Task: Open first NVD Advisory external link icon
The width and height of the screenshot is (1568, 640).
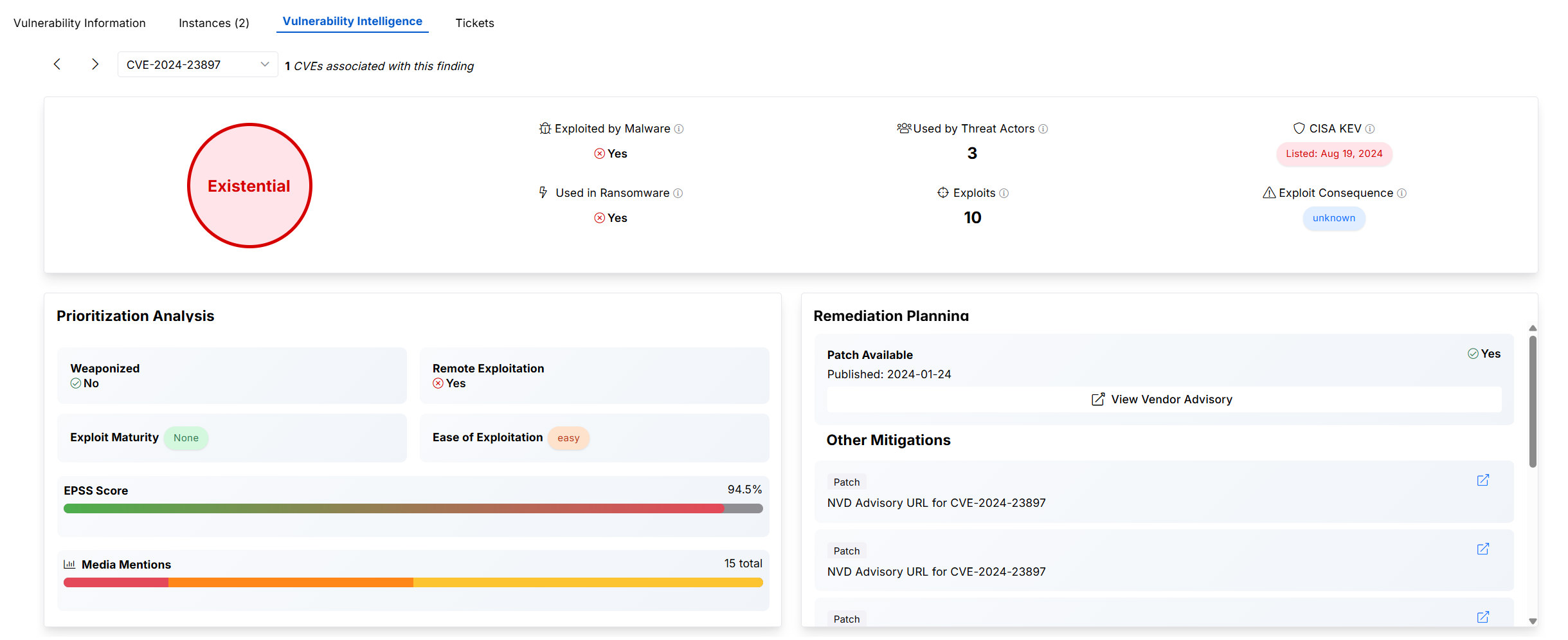Action: click(x=1483, y=480)
